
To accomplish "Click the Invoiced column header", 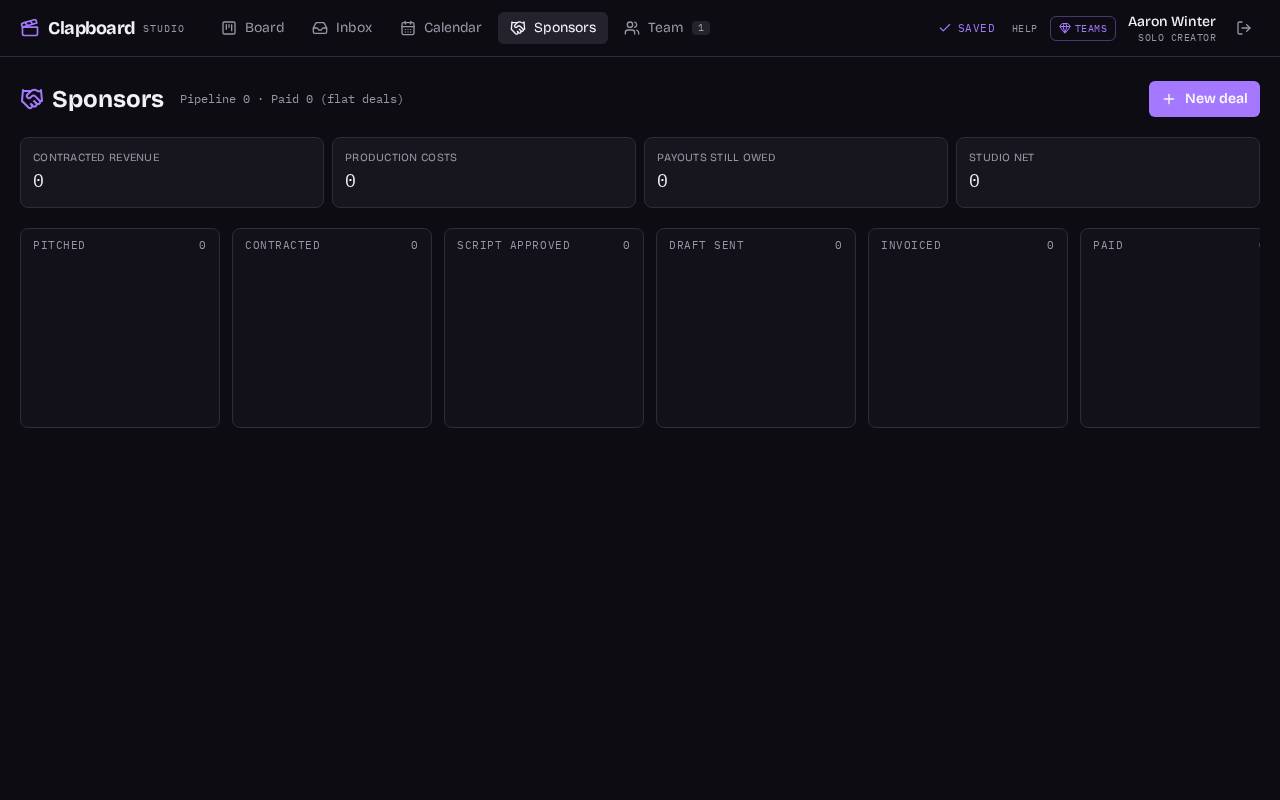I will 968,245.
